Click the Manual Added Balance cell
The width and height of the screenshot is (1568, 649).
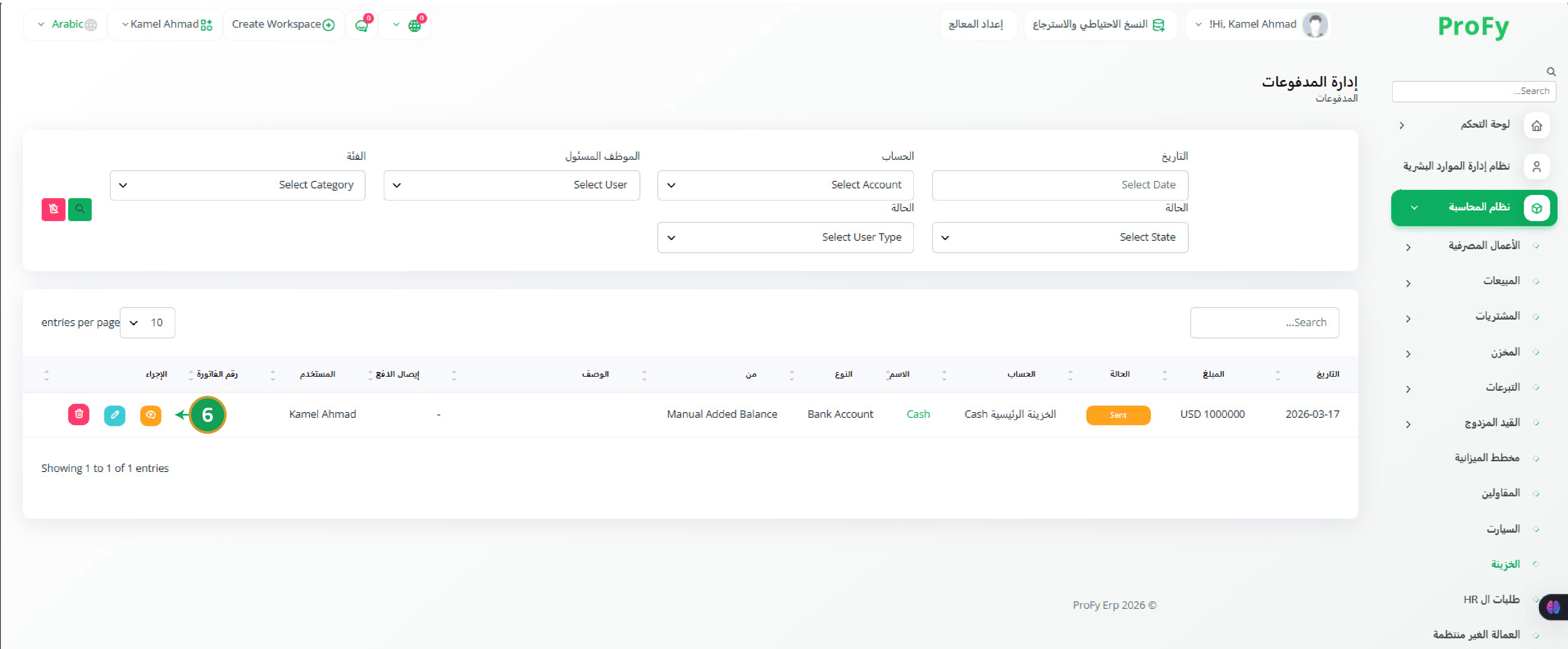tap(722, 414)
